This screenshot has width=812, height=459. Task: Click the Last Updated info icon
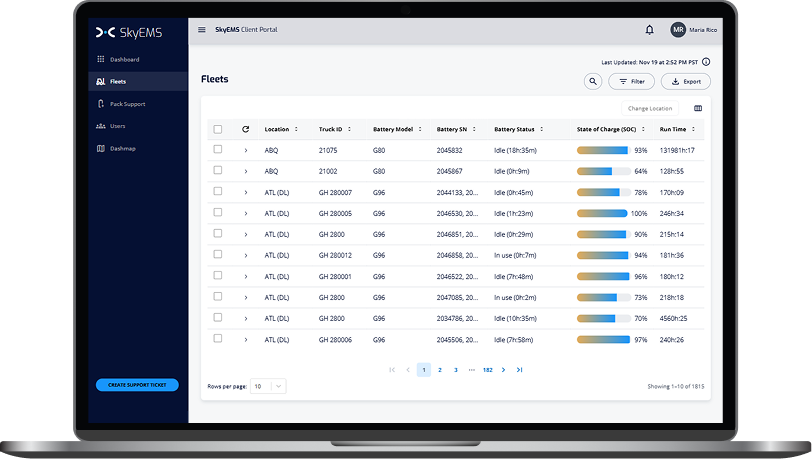coord(706,61)
